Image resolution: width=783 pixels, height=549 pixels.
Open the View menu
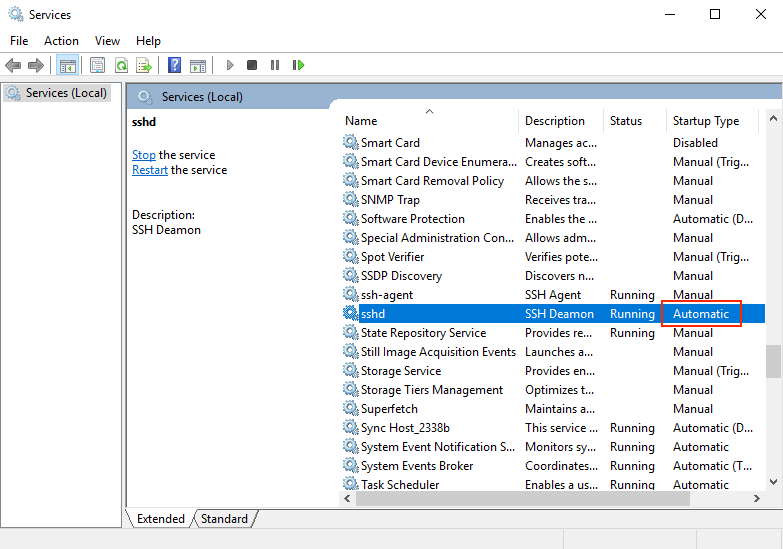pyautogui.click(x=107, y=41)
